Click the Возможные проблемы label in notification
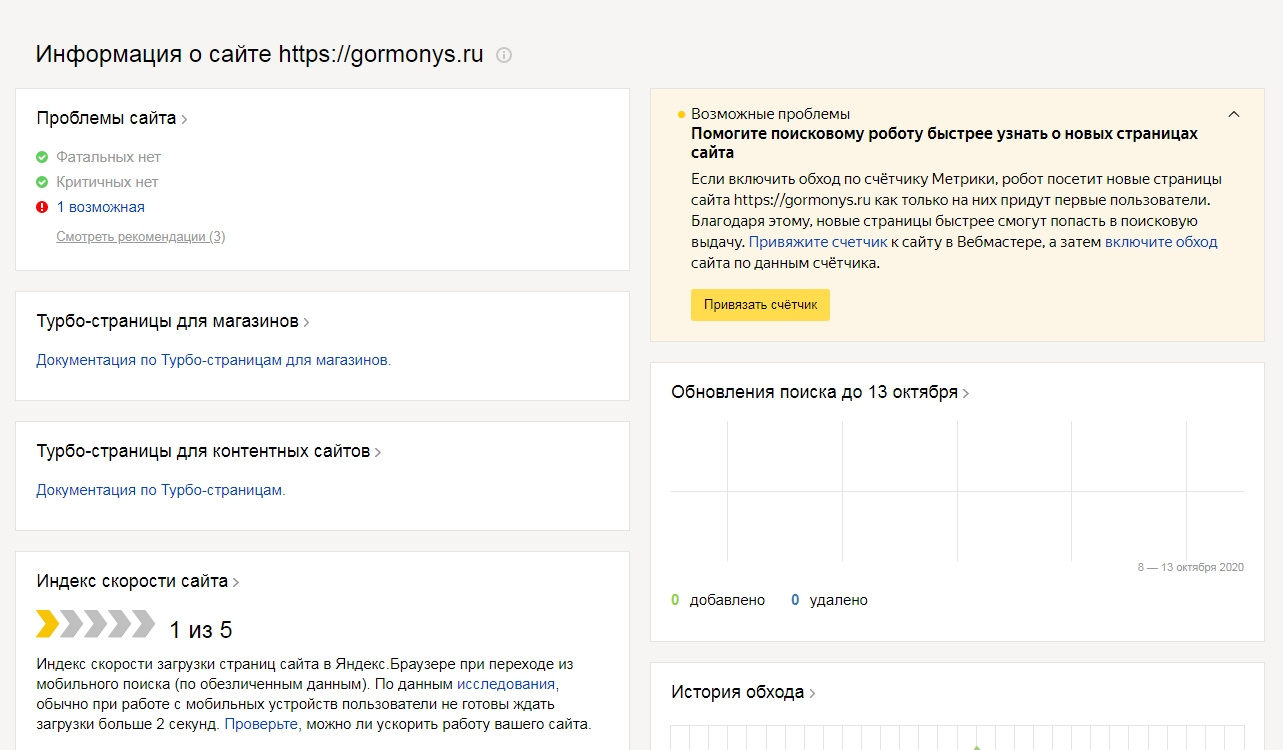This screenshot has width=1283, height=750. point(771,114)
